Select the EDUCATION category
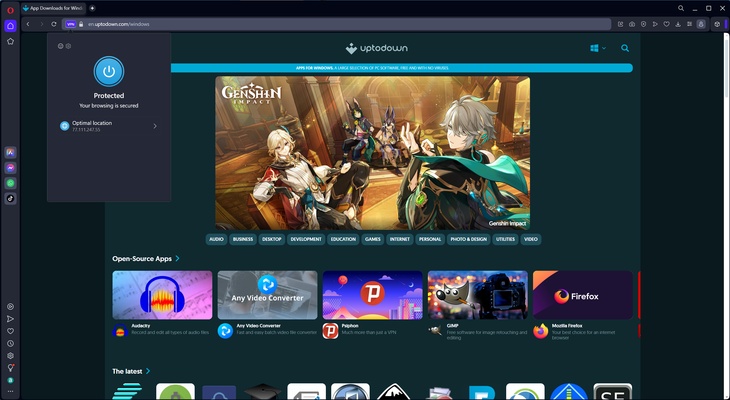This screenshot has height=400, width=730. point(343,239)
